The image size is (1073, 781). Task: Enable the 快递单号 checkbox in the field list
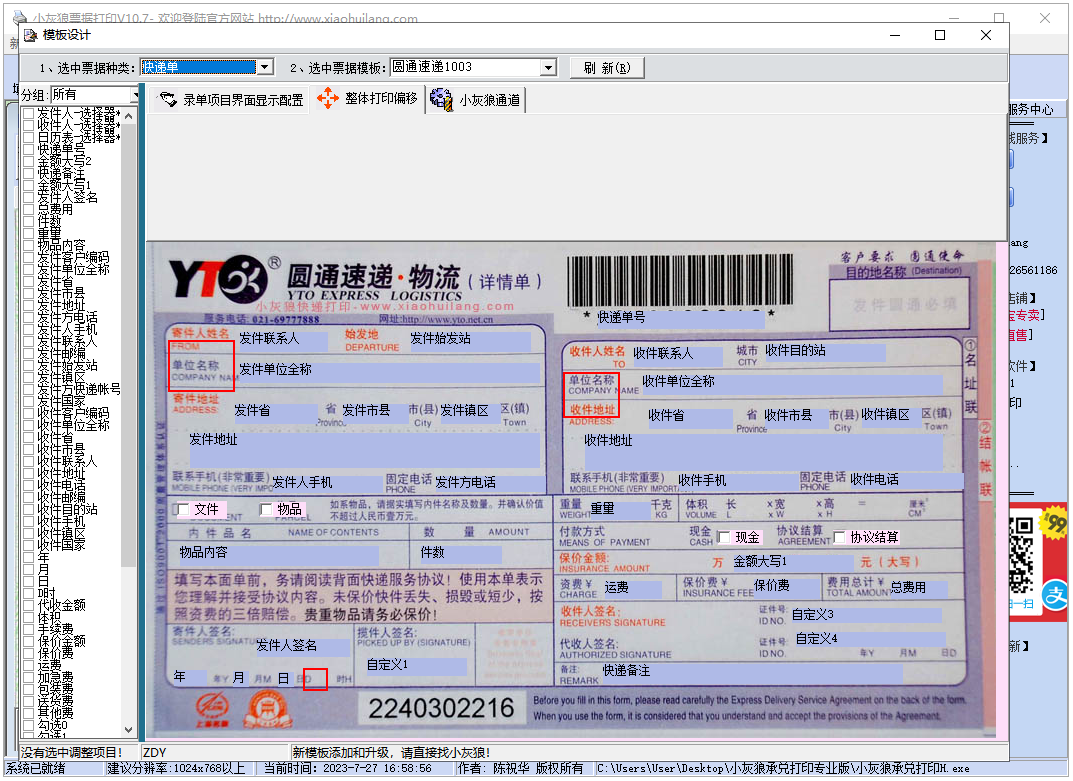point(29,149)
